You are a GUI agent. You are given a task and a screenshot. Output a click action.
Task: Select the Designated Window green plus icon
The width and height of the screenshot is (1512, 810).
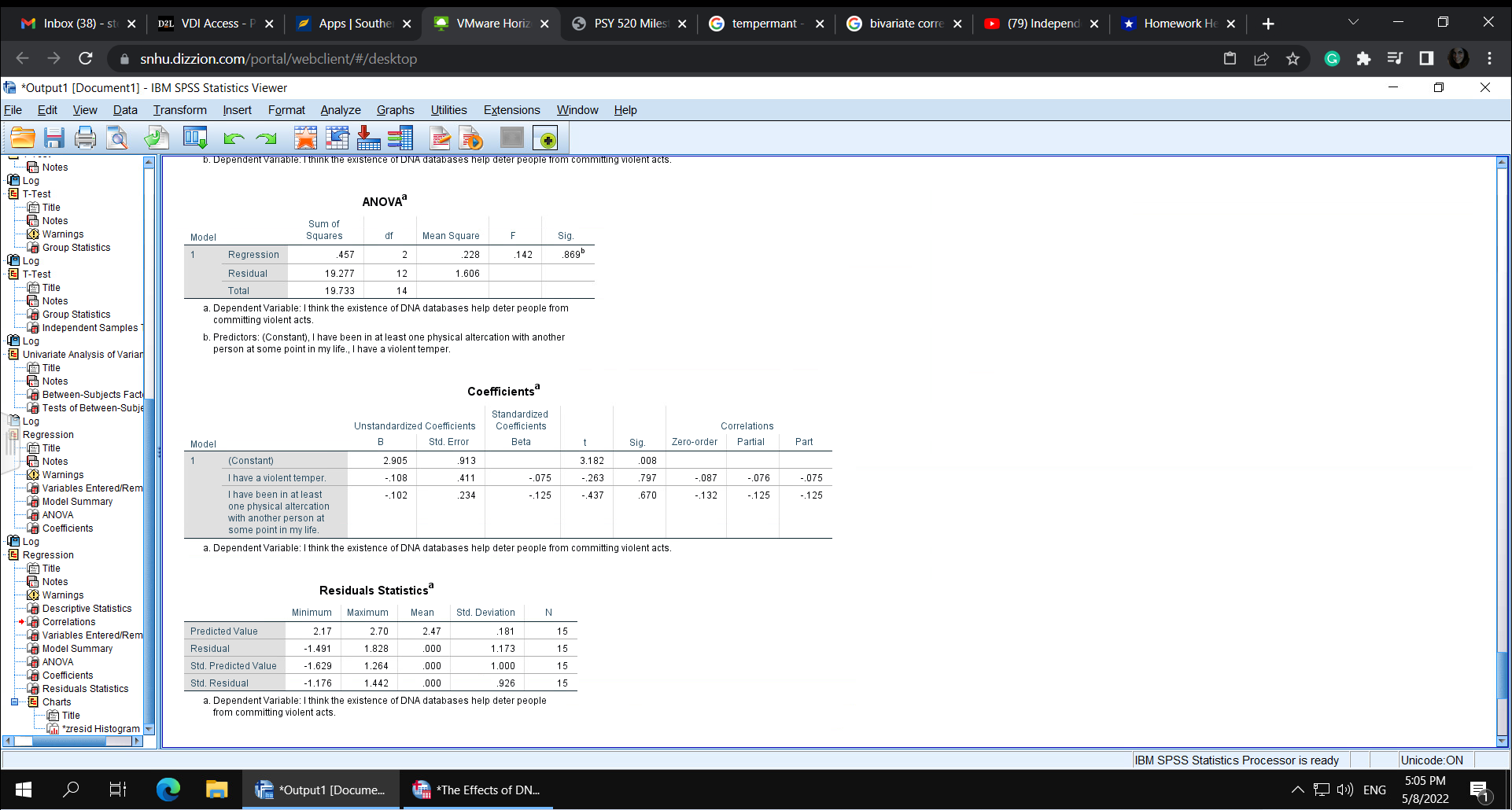click(546, 138)
